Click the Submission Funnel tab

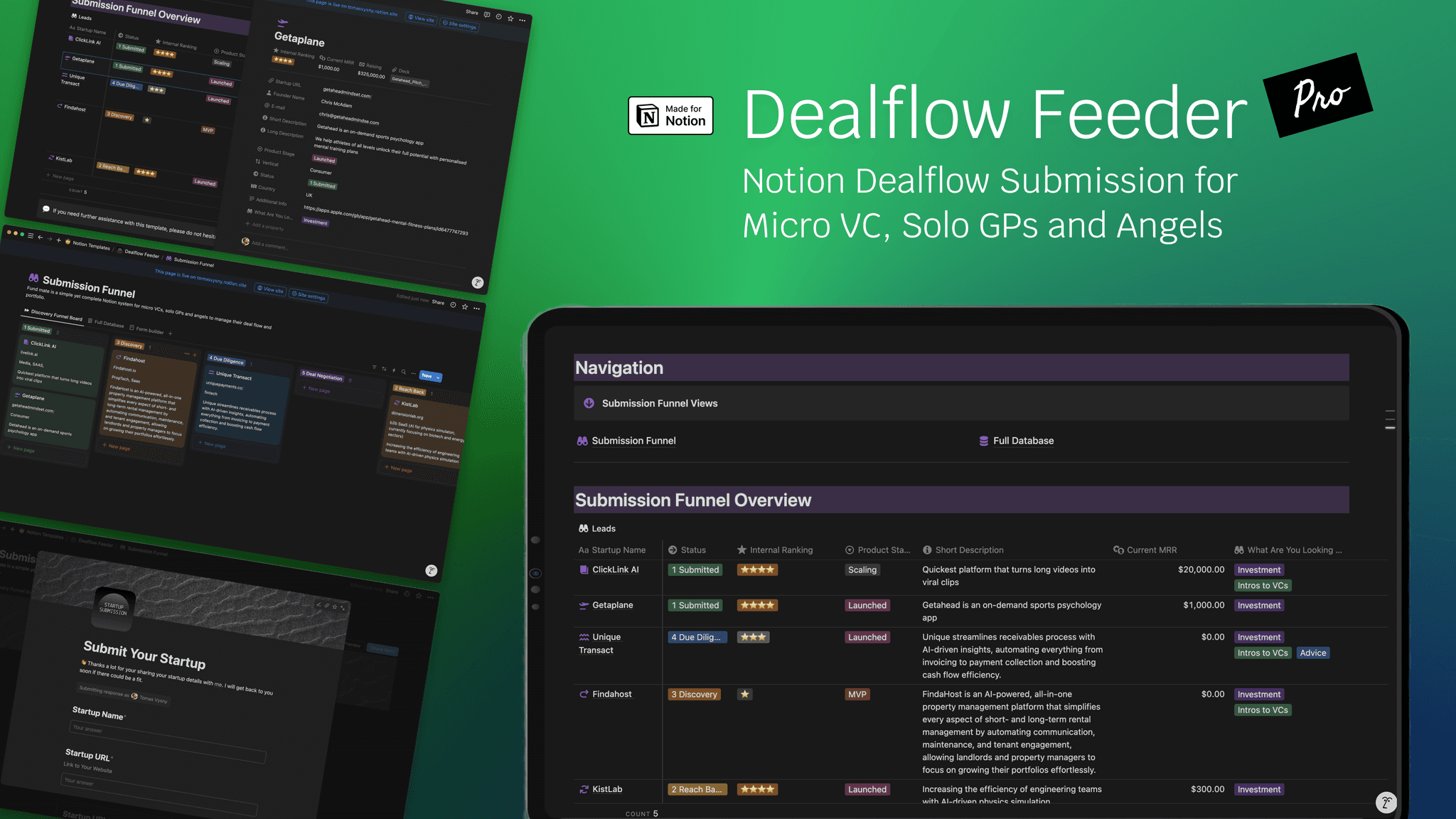634,440
